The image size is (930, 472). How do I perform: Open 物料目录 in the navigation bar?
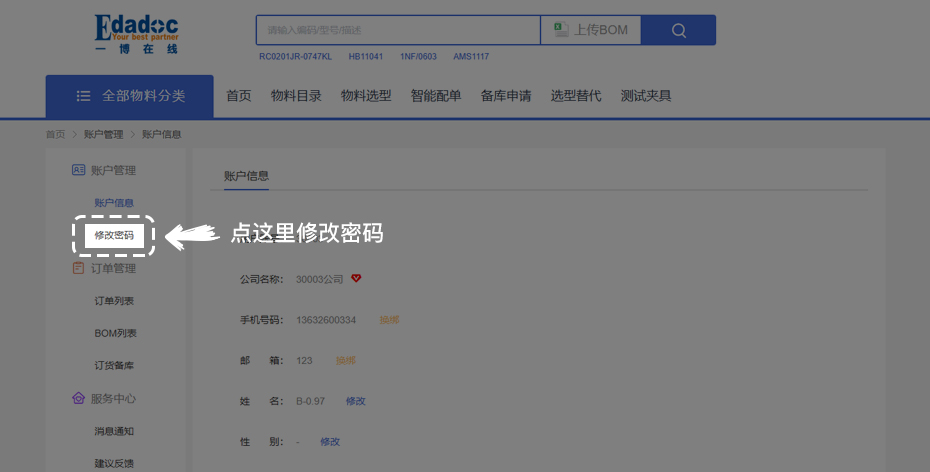pyautogui.click(x=296, y=96)
